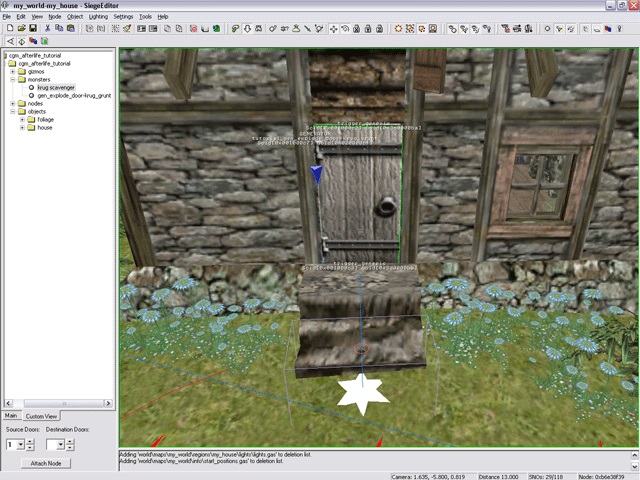Click the downward arrow toolbar icon
640x480 pixels.
click(x=247, y=29)
